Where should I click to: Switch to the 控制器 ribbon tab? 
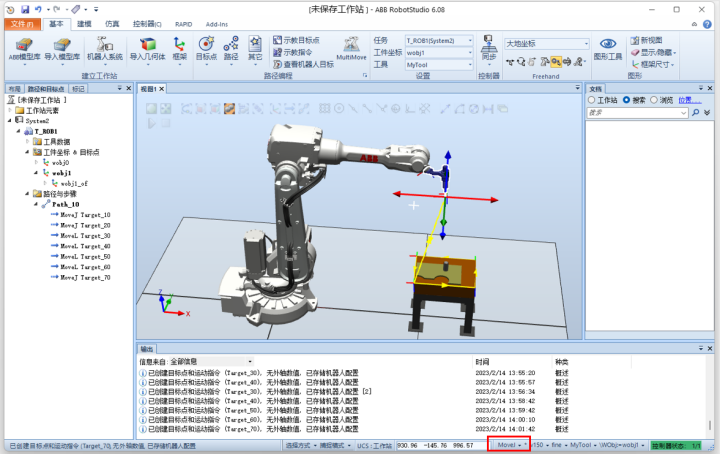click(x=147, y=24)
